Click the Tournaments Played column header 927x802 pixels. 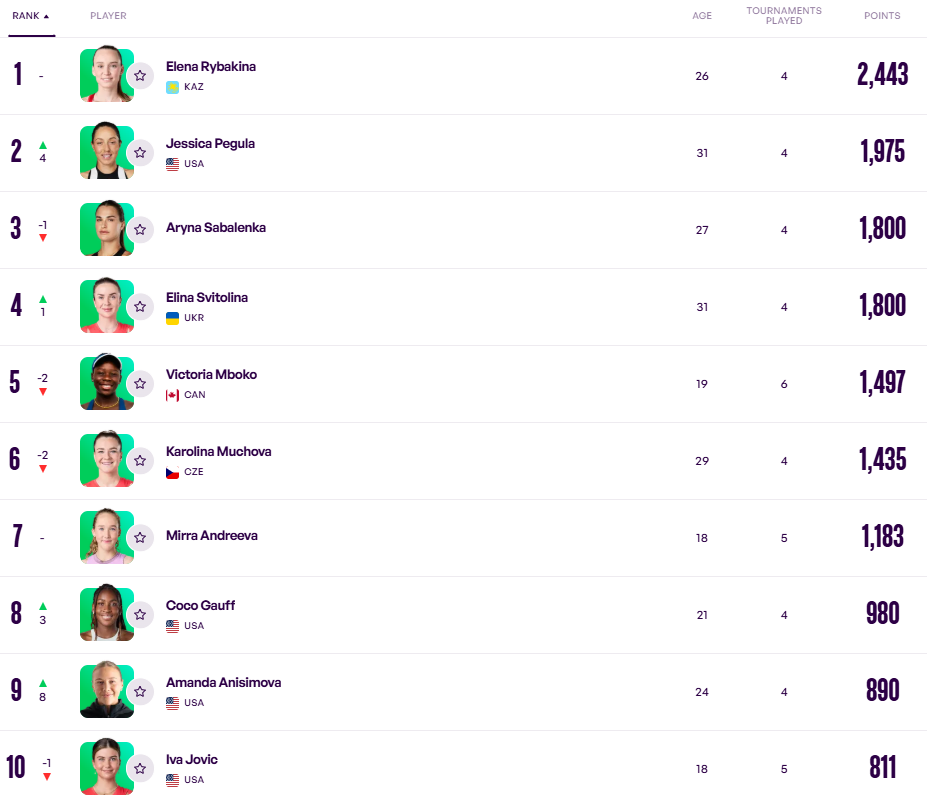click(x=784, y=16)
